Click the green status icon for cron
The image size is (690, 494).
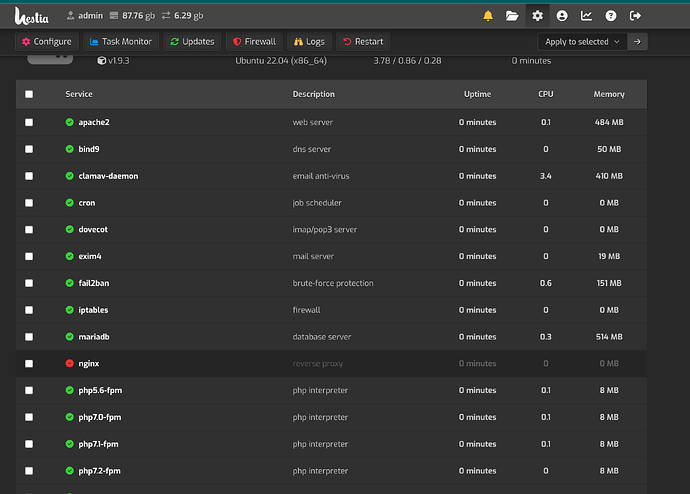point(70,202)
